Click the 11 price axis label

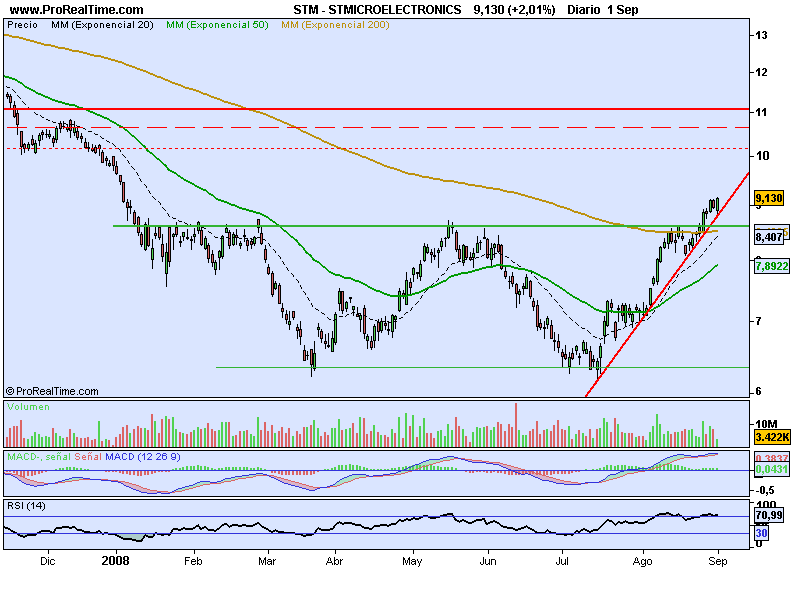click(762, 112)
